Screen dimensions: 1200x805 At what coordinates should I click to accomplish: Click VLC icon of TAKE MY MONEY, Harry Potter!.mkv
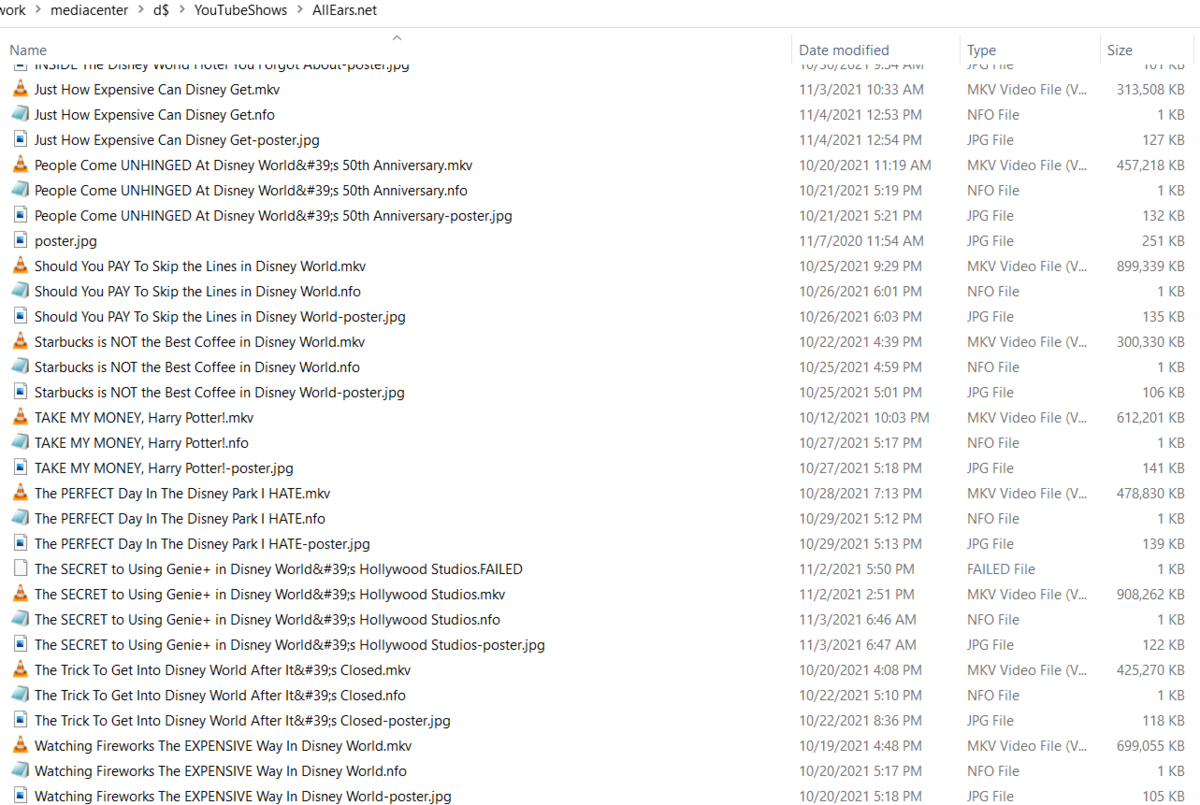coord(20,417)
